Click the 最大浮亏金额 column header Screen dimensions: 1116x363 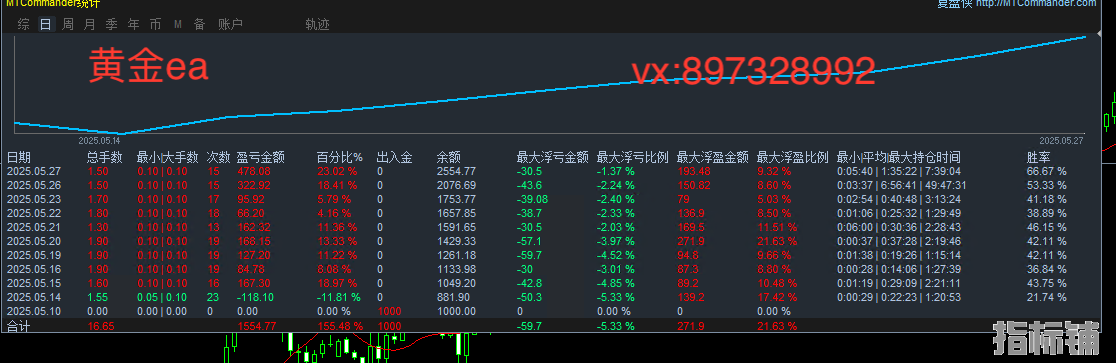(553, 157)
